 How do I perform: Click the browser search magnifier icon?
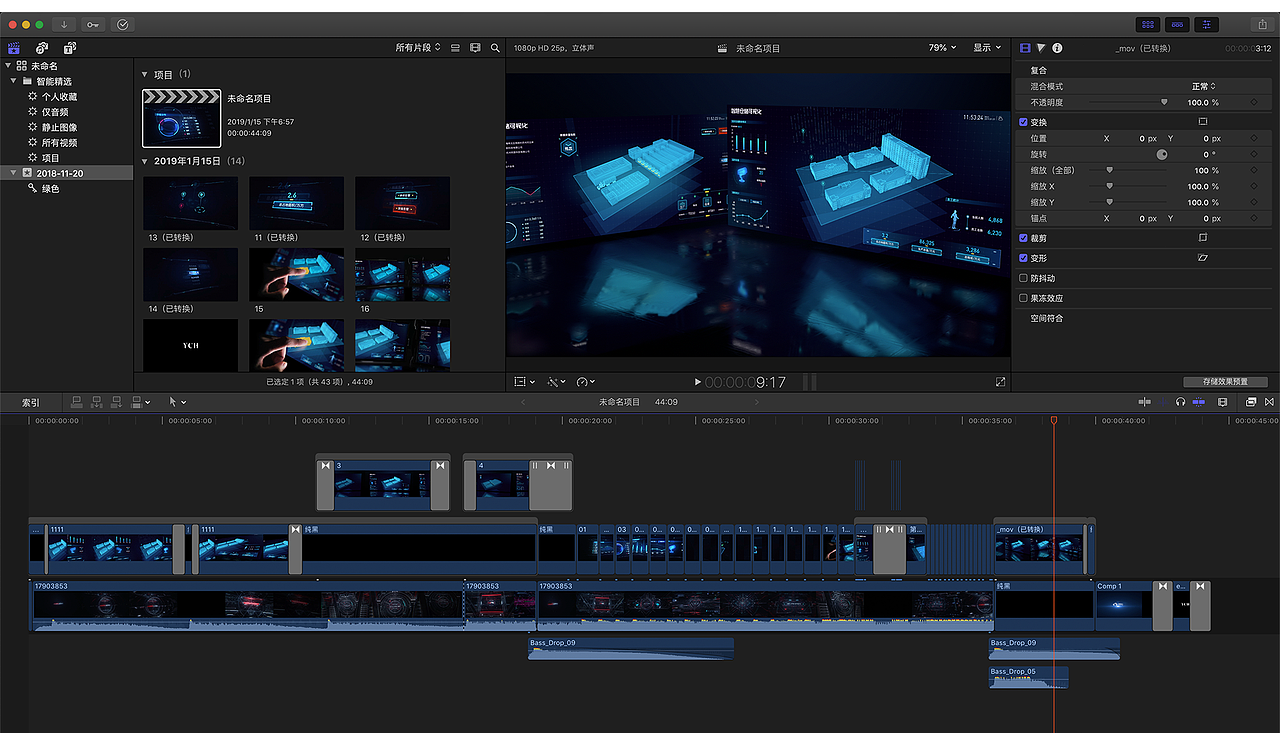[x=495, y=48]
